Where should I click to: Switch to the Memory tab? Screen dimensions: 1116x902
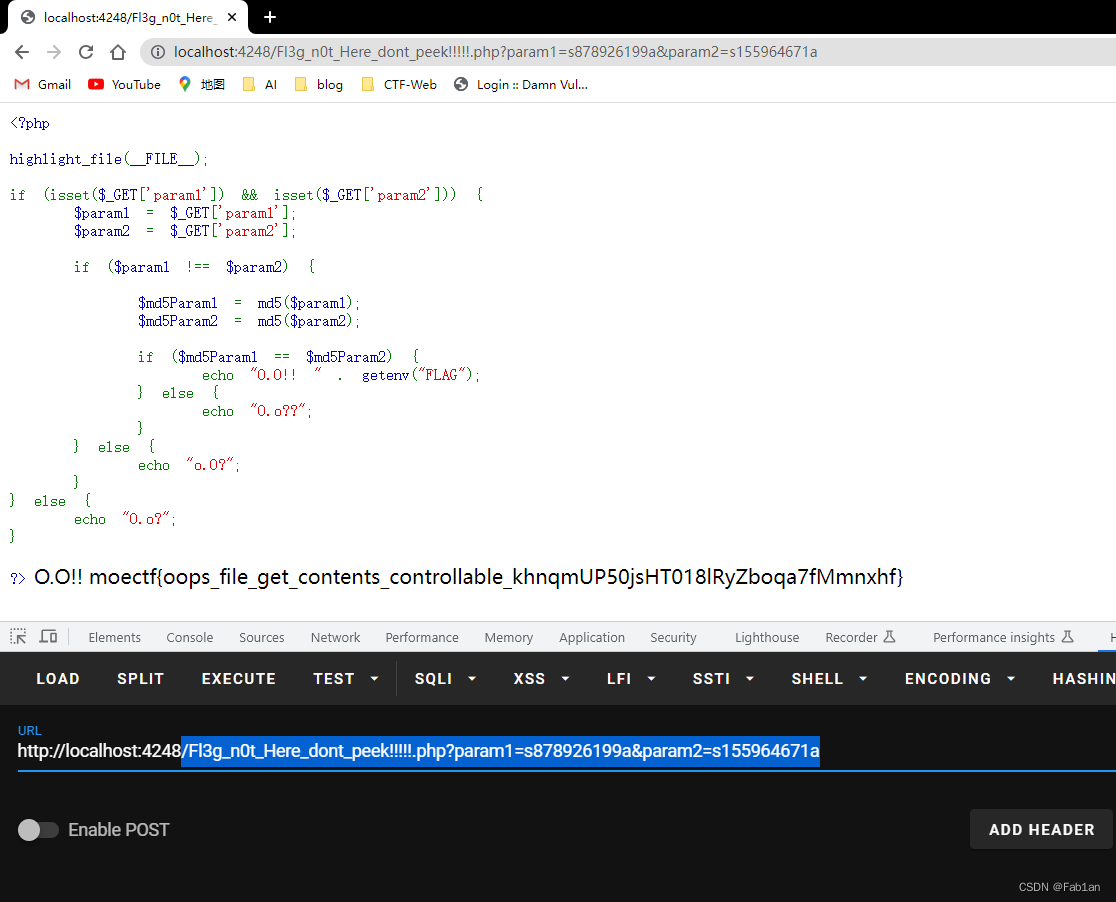coord(509,637)
